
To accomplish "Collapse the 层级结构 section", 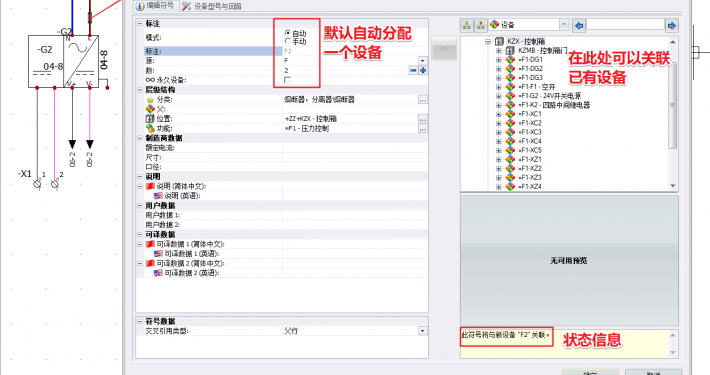I will coord(140,90).
